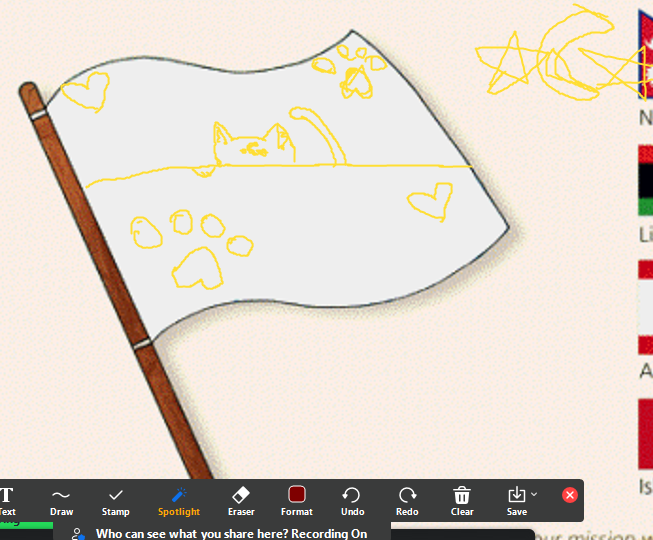The width and height of the screenshot is (653, 540).
Task: Click the 'Who can see what you share here?' notice
Action: [x=230, y=533]
